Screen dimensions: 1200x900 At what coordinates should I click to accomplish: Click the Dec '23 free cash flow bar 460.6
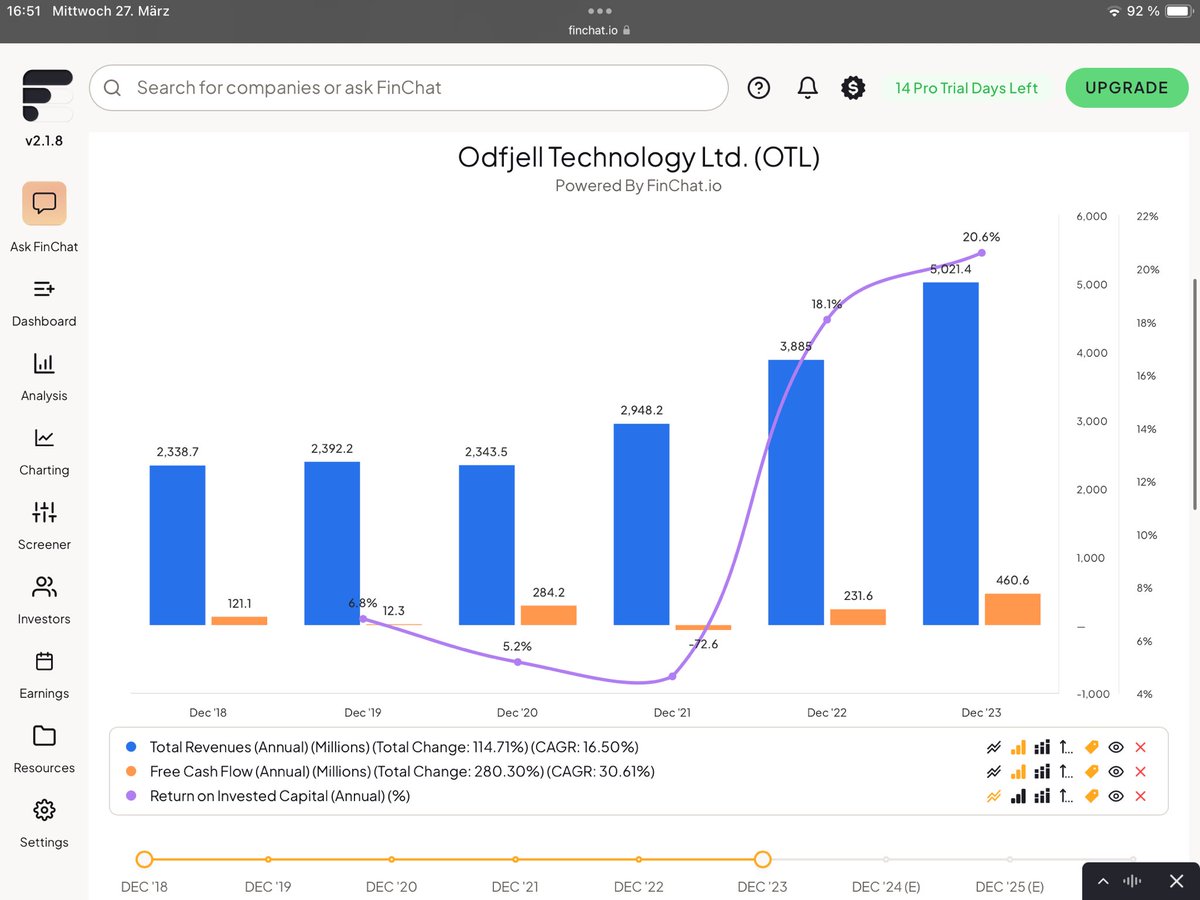[1012, 609]
